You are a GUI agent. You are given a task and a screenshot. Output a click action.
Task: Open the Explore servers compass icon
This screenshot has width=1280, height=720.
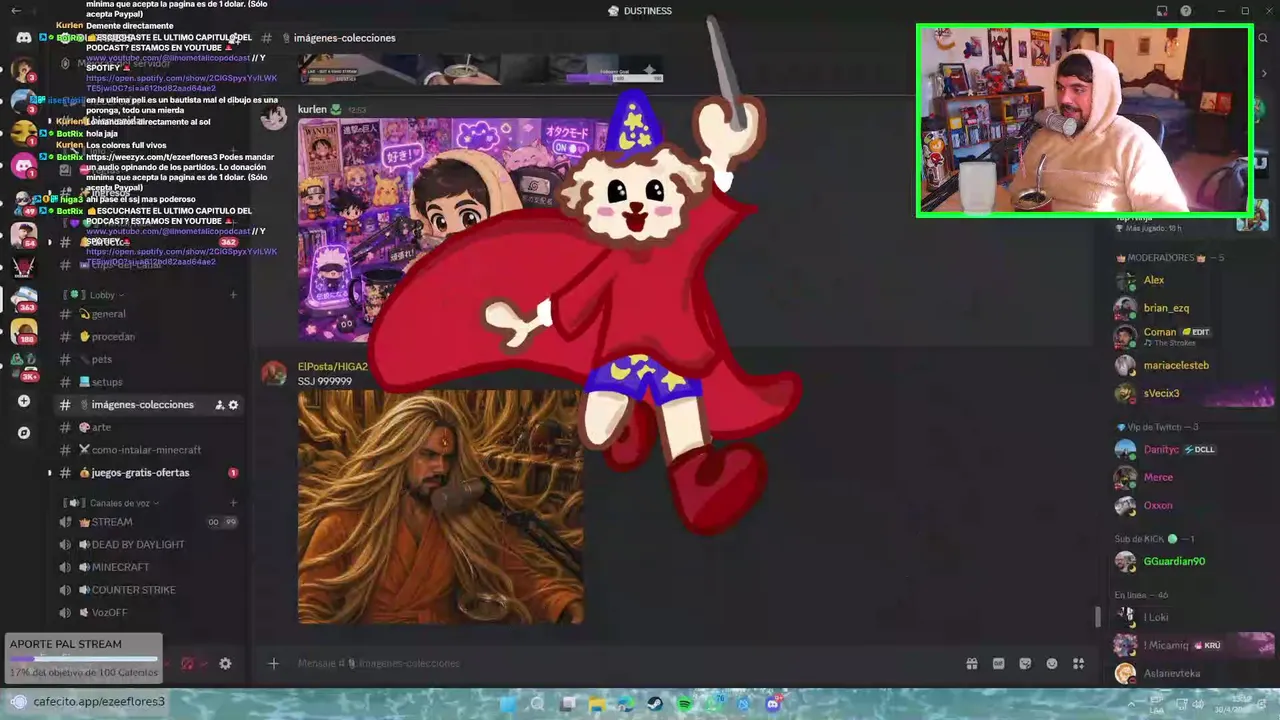[24, 433]
